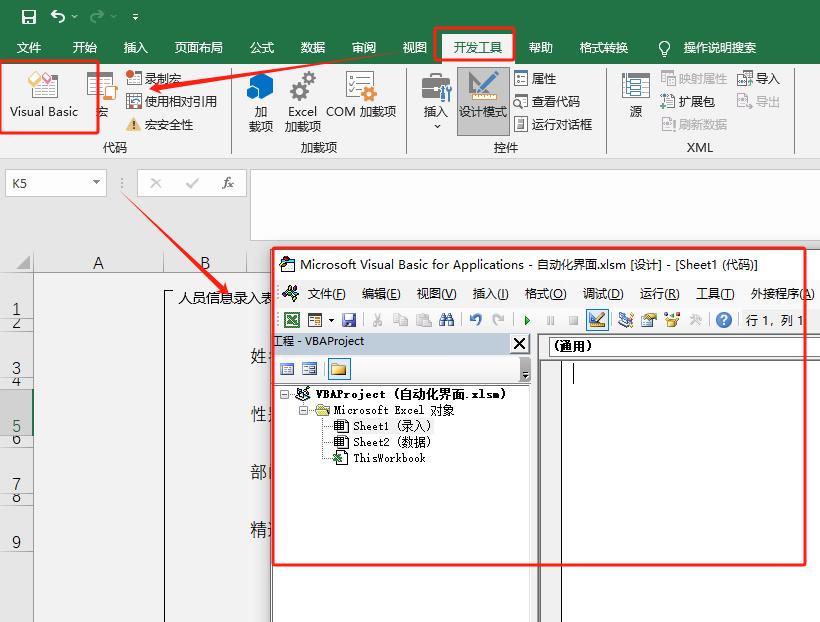
Task: Click 查看代码 view code button
Action: coord(547,101)
